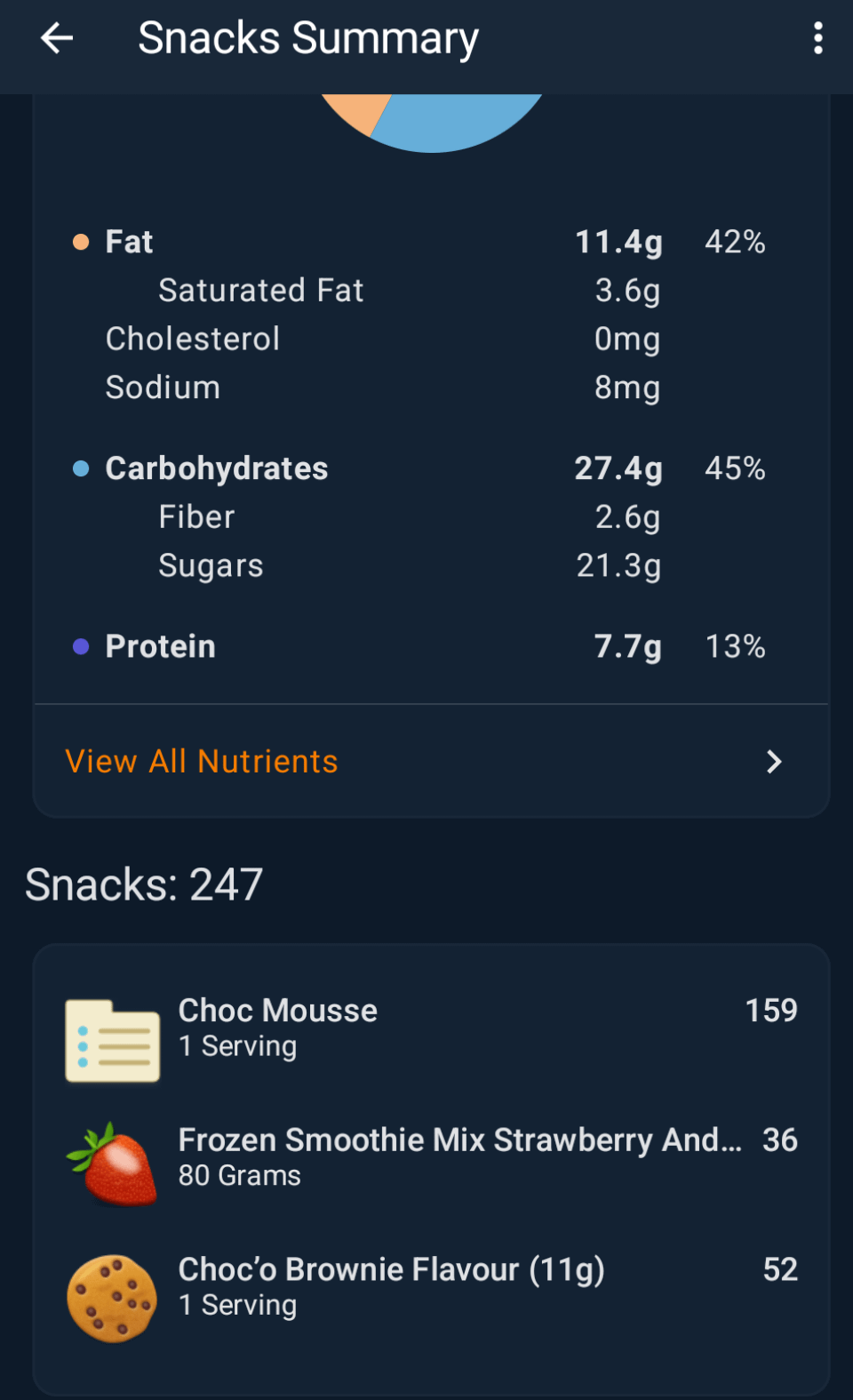Tap the cookie icon for Choc'o Brownie
This screenshot has width=853, height=1400.
[112, 1298]
